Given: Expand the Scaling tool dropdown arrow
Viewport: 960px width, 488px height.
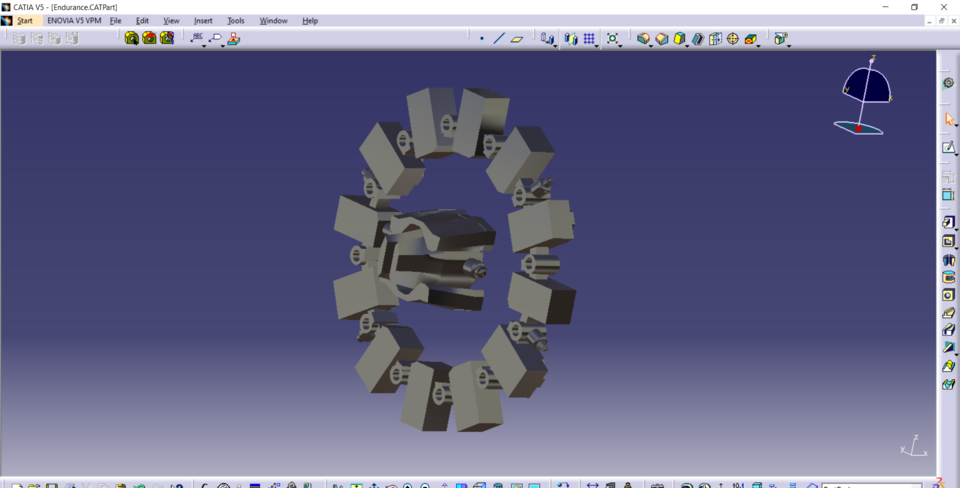Looking at the screenshot, I should point(620,47).
